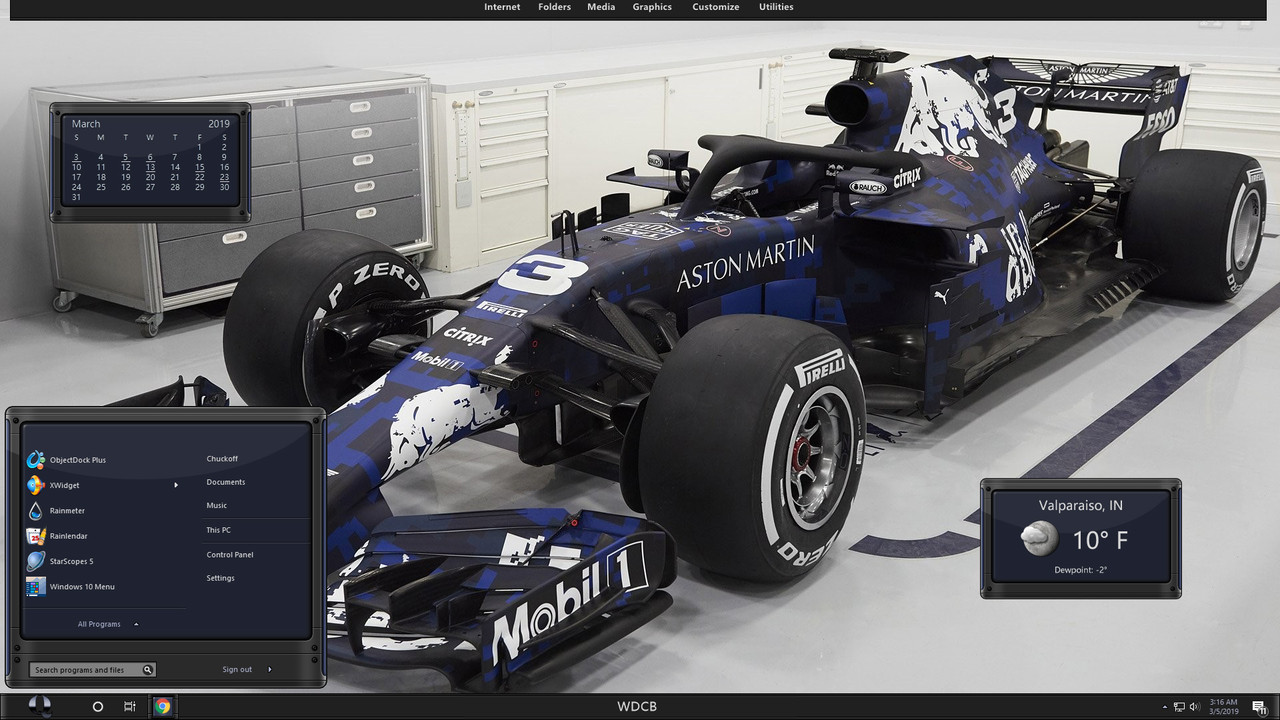Image resolution: width=1280 pixels, height=720 pixels.
Task: Click the ObjectDock Plus icon in Start menu
Action: coord(36,460)
